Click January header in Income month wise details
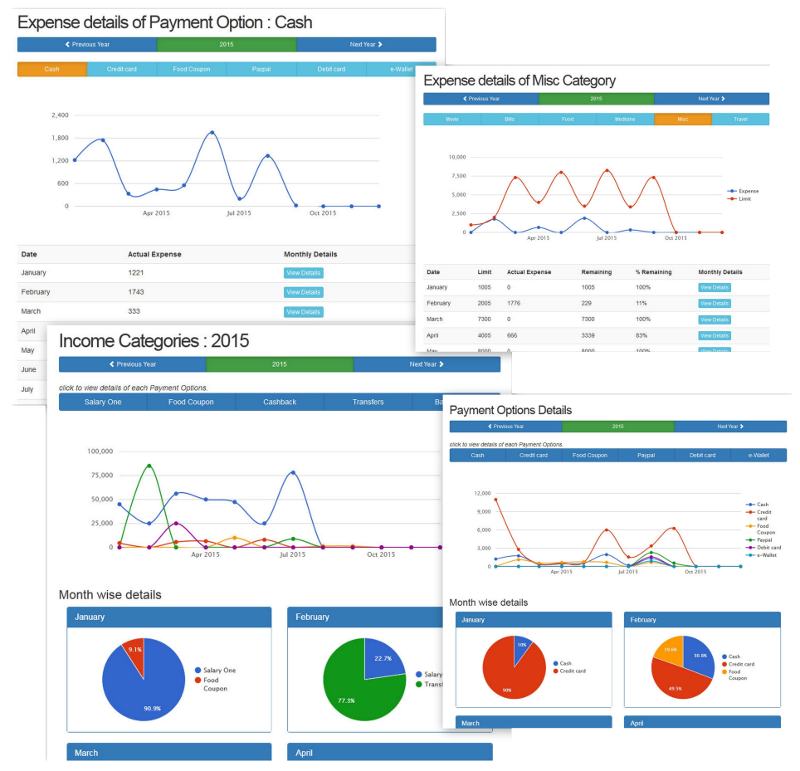This screenshot has height=771, width=800. (x=169, y=617)
